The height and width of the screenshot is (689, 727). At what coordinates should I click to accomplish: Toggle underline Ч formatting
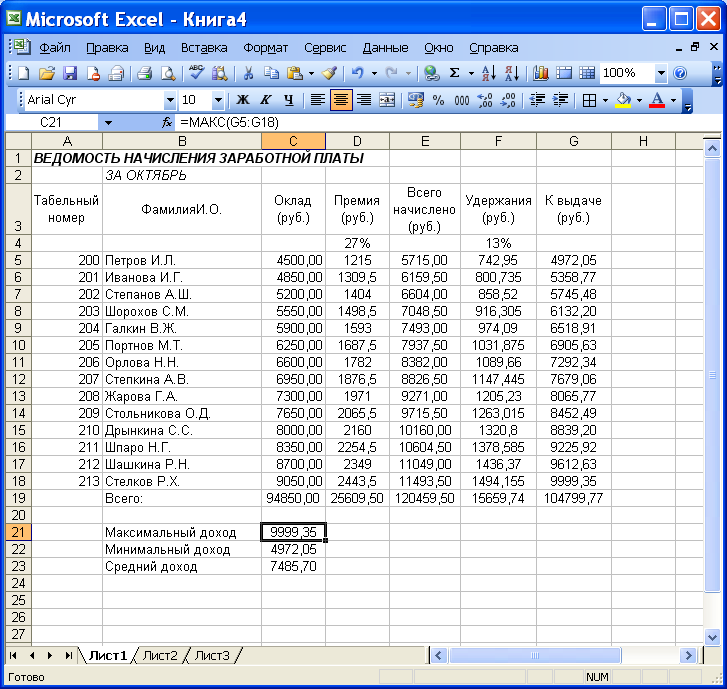tap(289, 100)
